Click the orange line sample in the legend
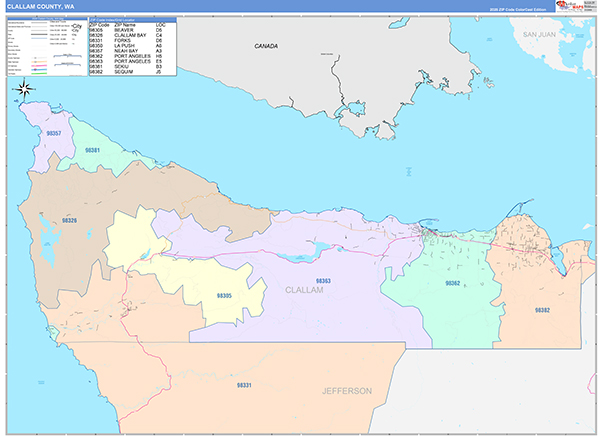 tap(39, 62)
